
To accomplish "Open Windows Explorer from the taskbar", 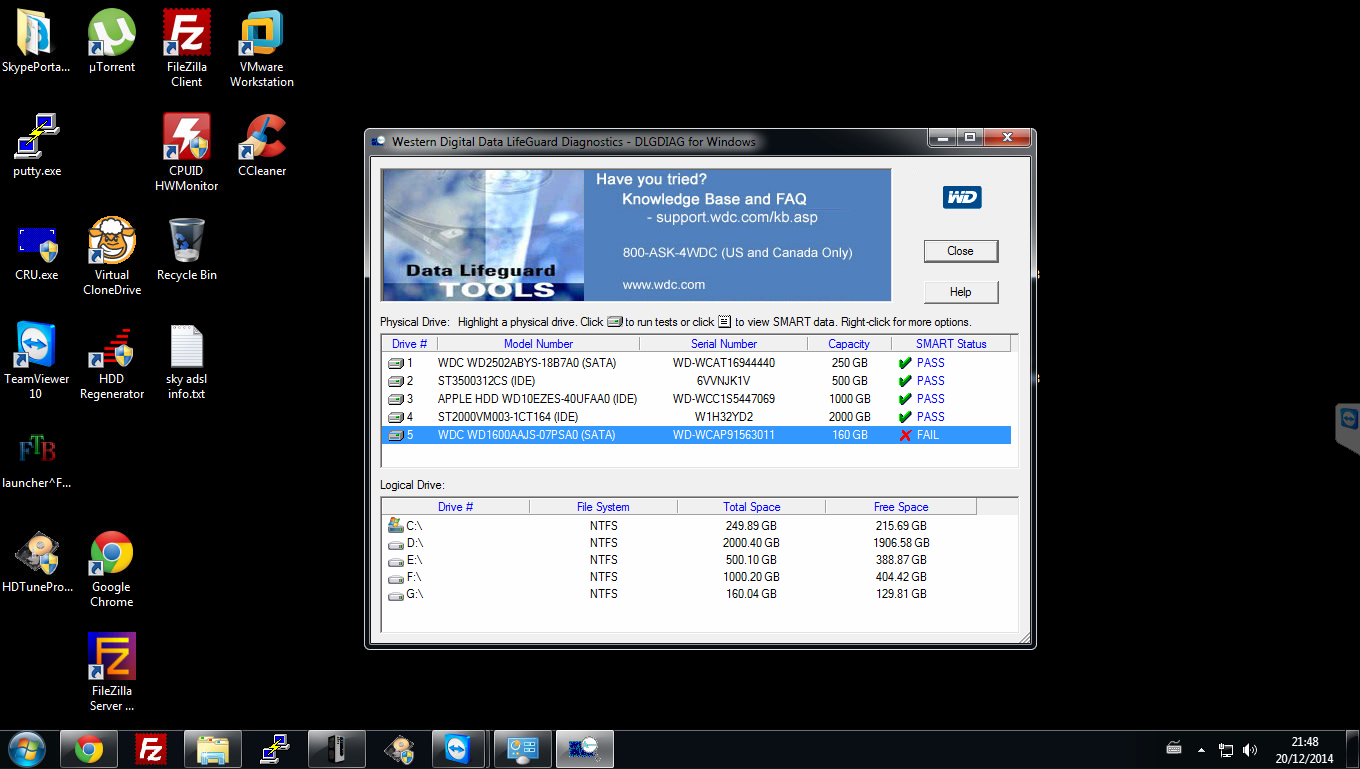I will pyautogui.click(x=213, y=749).
